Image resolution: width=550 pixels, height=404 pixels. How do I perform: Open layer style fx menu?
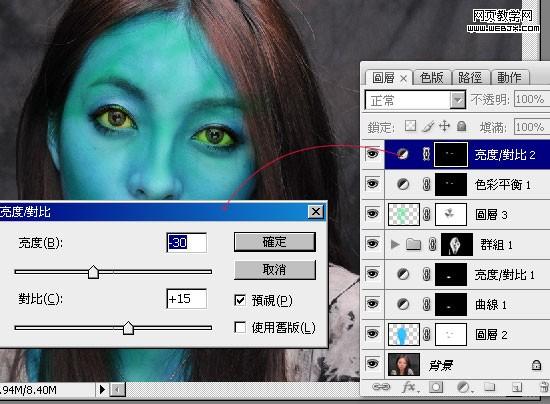(409, 388)
